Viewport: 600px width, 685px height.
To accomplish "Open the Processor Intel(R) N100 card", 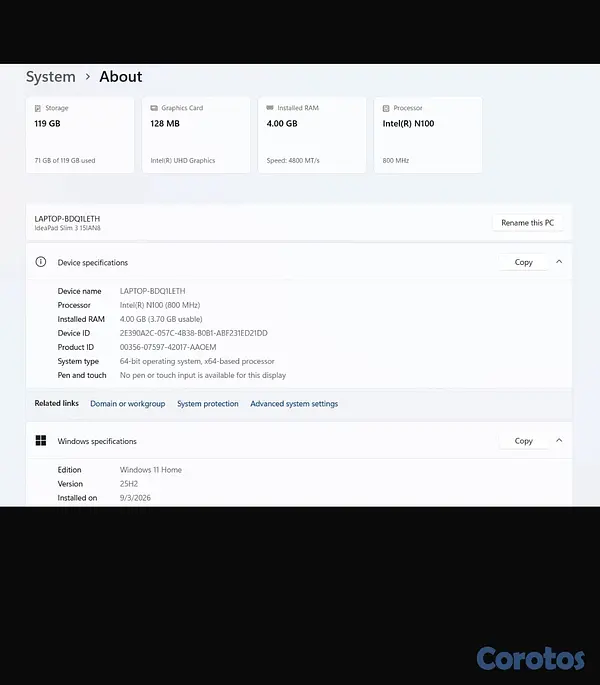I will coord(428,135).
